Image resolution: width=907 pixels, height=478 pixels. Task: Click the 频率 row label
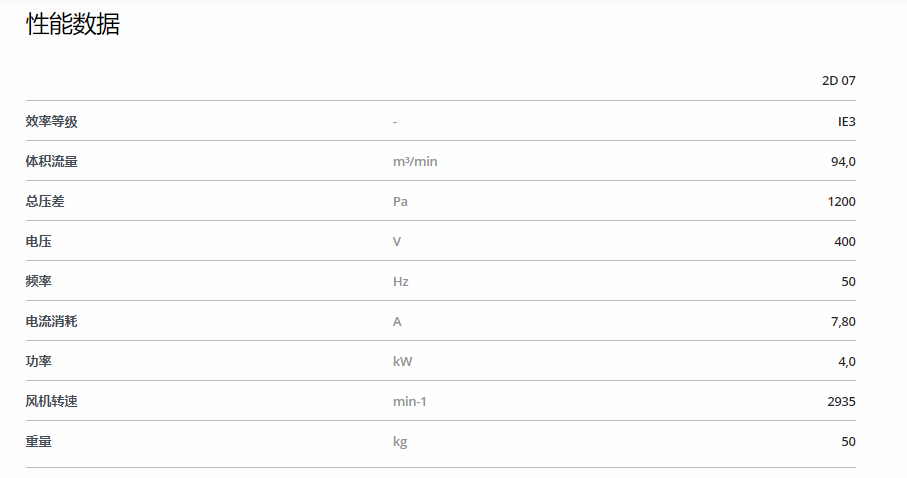coord(39,281)
